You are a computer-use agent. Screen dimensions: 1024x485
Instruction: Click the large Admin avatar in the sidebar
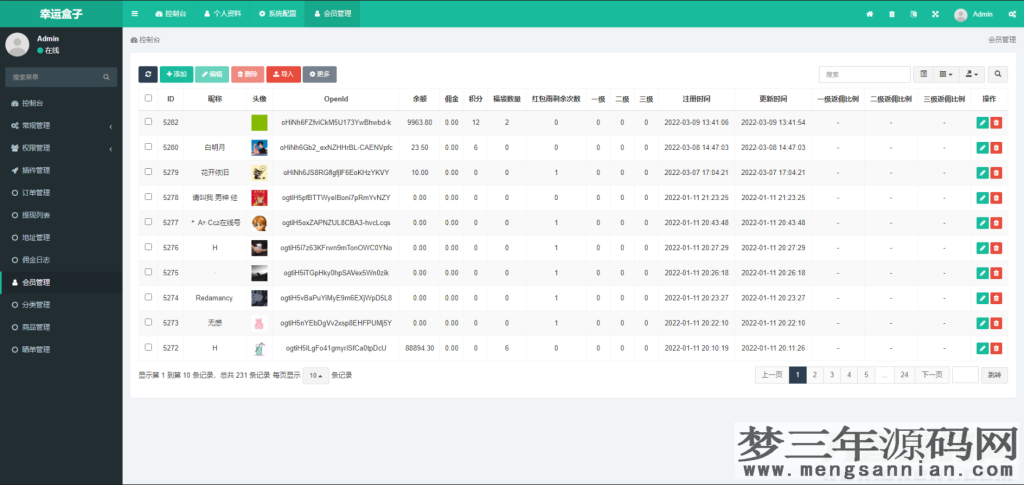(17, 44)
